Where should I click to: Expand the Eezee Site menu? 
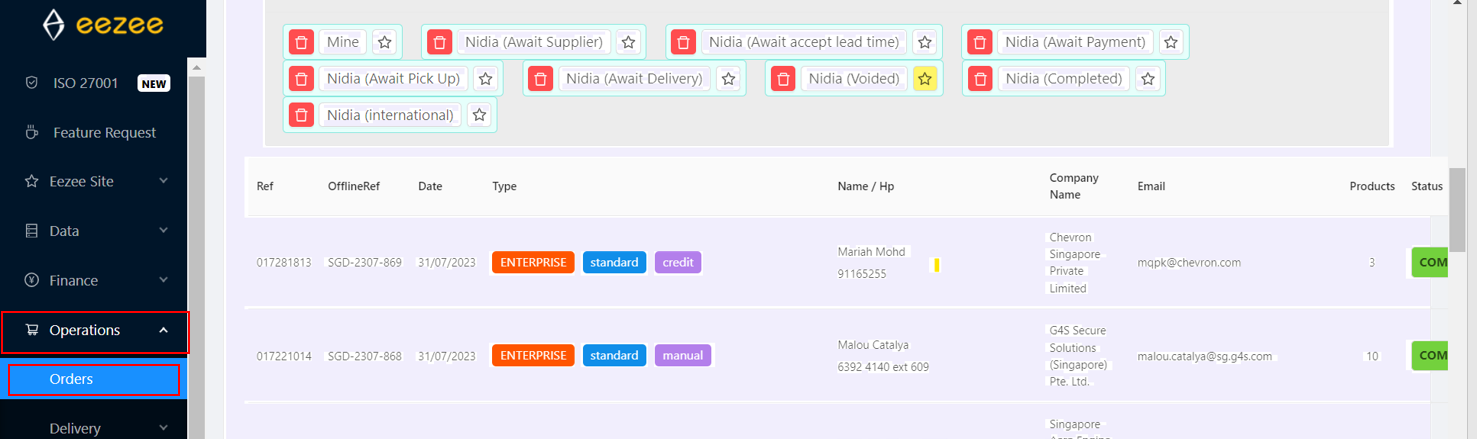pyautogui.click(x=94, y=181)
